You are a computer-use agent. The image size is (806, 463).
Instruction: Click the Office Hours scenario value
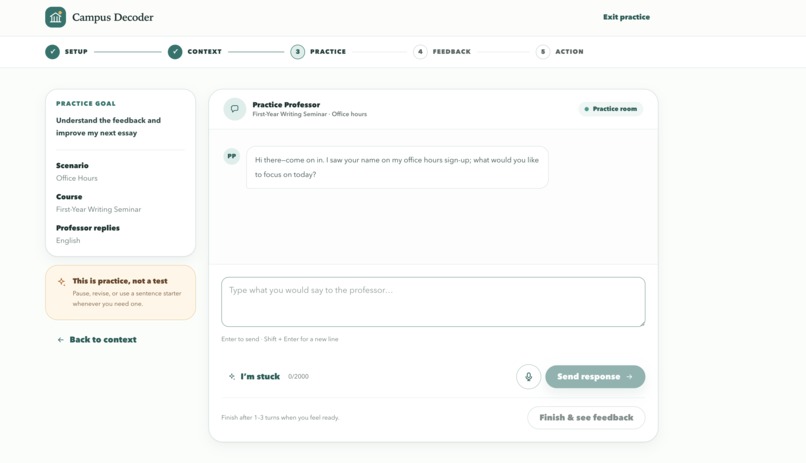click(x=77, y=178)
